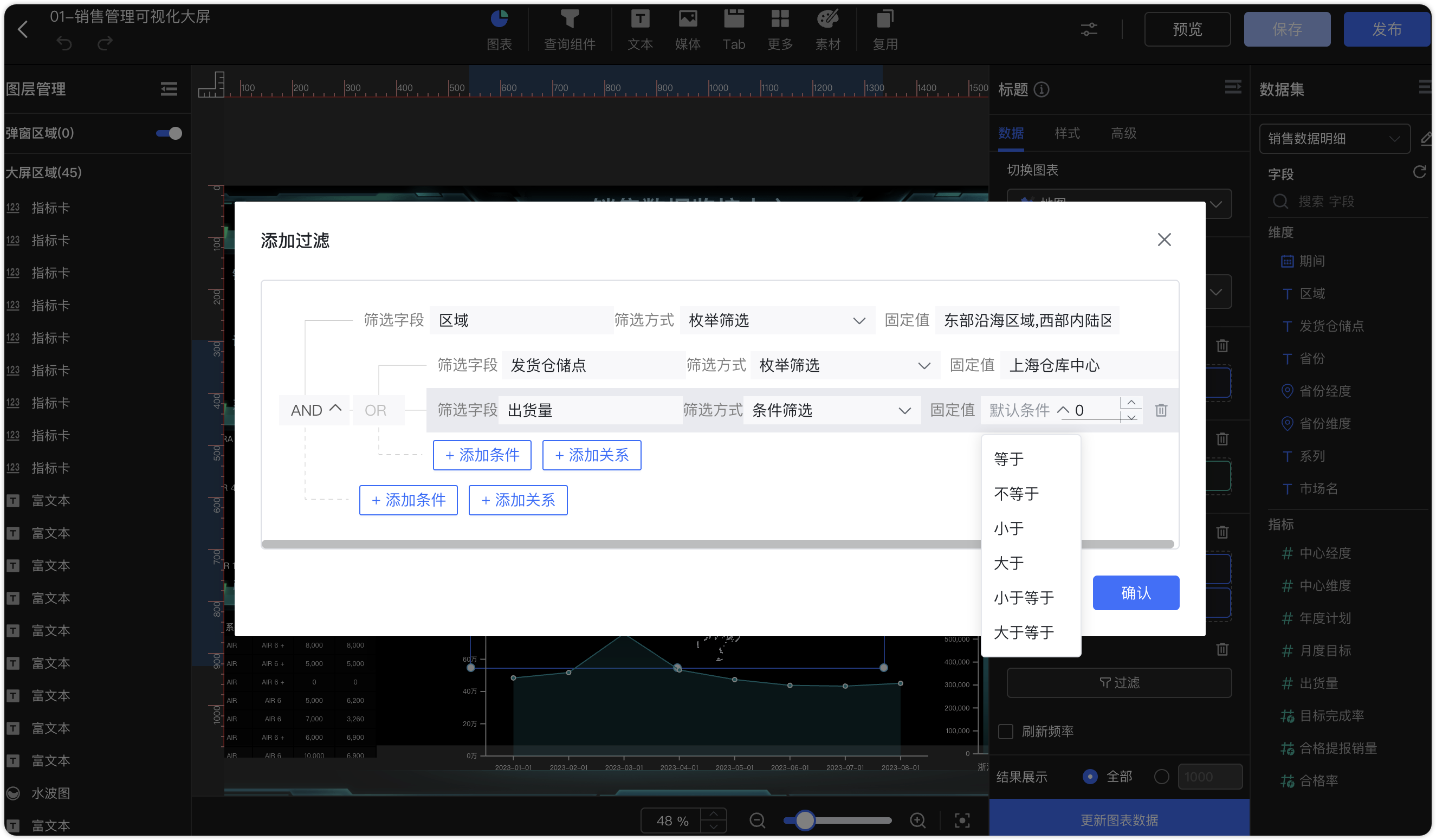Click the canvas zoom slider handle
This screenshot has width=1436, height=840.
coord(805,820)
